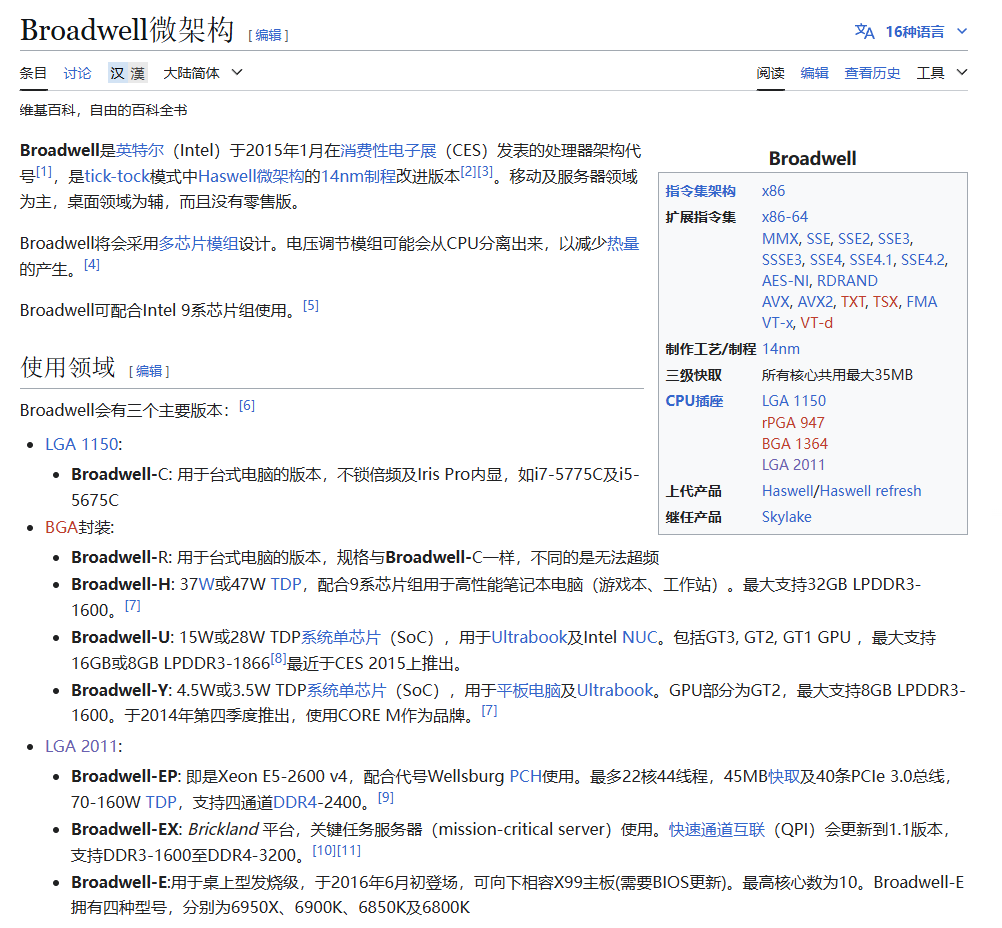Open the 热量 link
The image size is (1002, 928).
click(x=623, y=244)
